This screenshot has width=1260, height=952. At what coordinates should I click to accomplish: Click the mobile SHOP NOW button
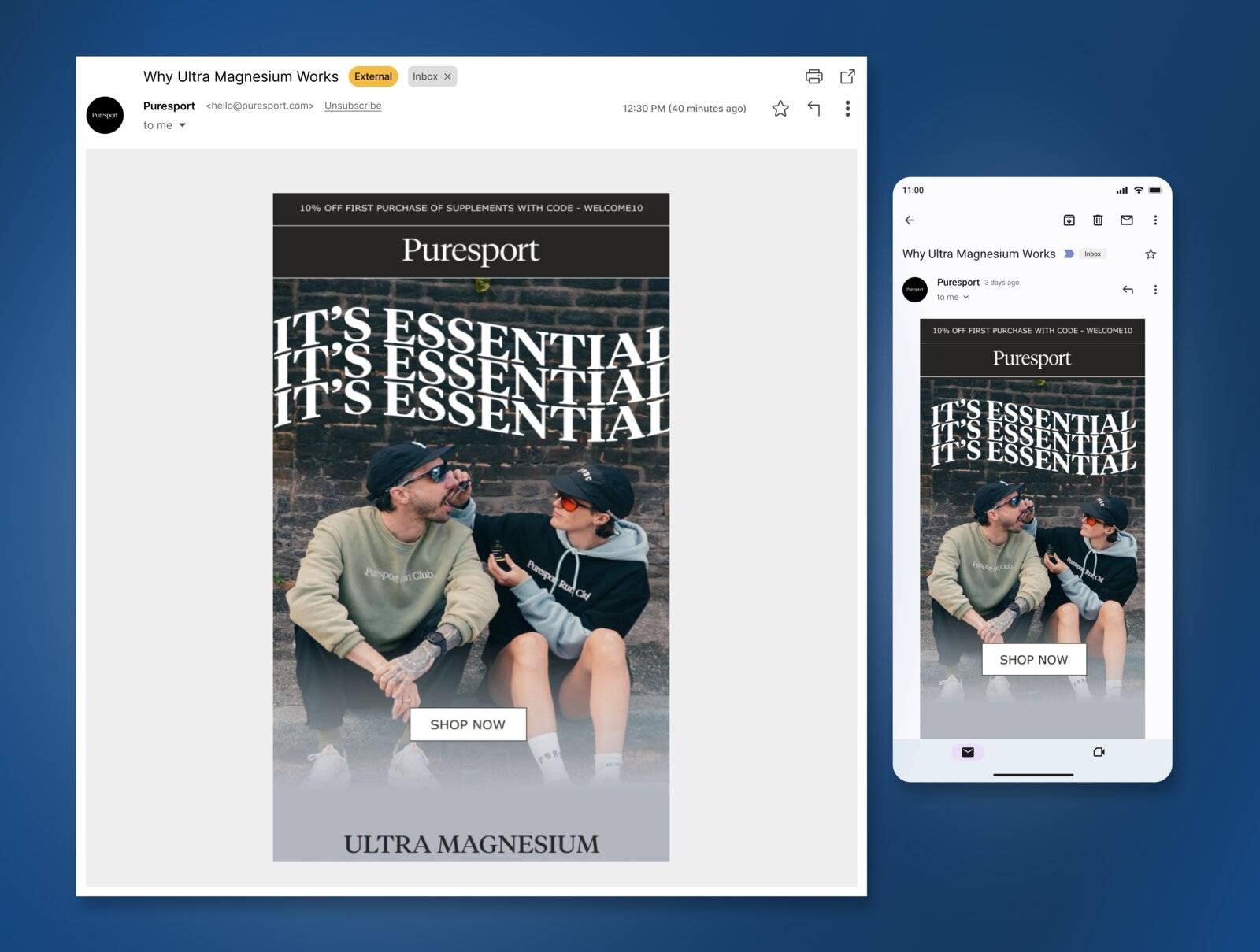(x=1034, y=660)
